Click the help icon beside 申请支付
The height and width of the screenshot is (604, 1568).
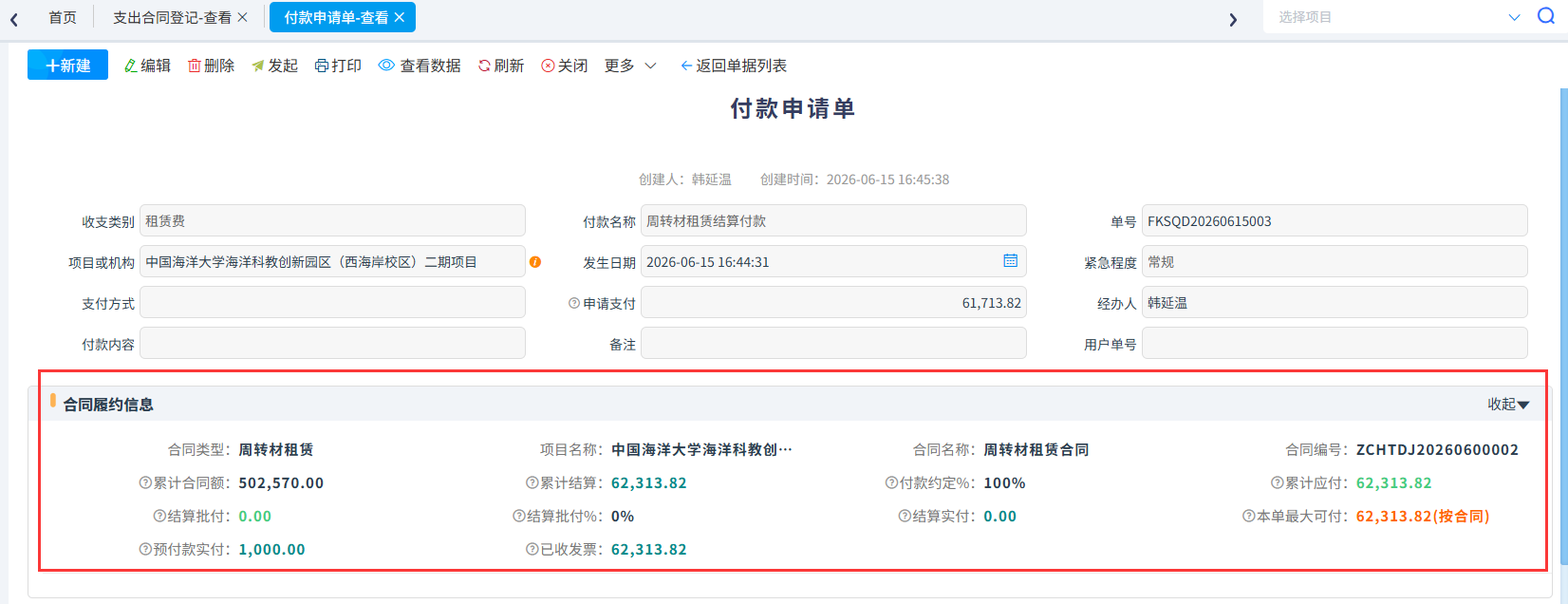574,303
